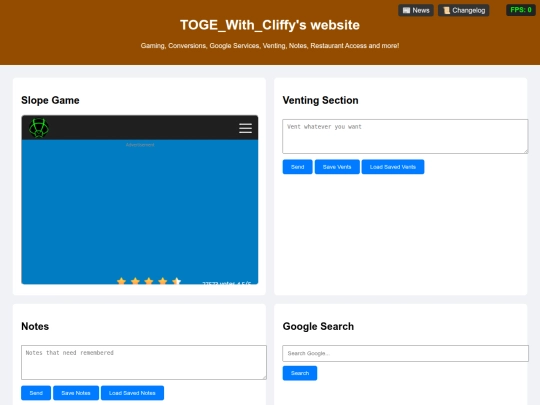Image resolution: width=540 pixels, height=405 pixels.
Task: Click the first rating star in Slope Game
Action: click(121, 281)
